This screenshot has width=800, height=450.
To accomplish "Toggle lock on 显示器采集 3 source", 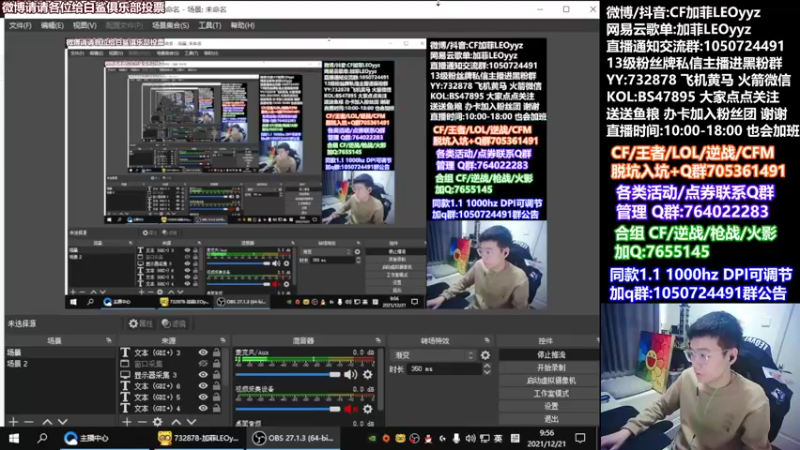I will 216,375.
